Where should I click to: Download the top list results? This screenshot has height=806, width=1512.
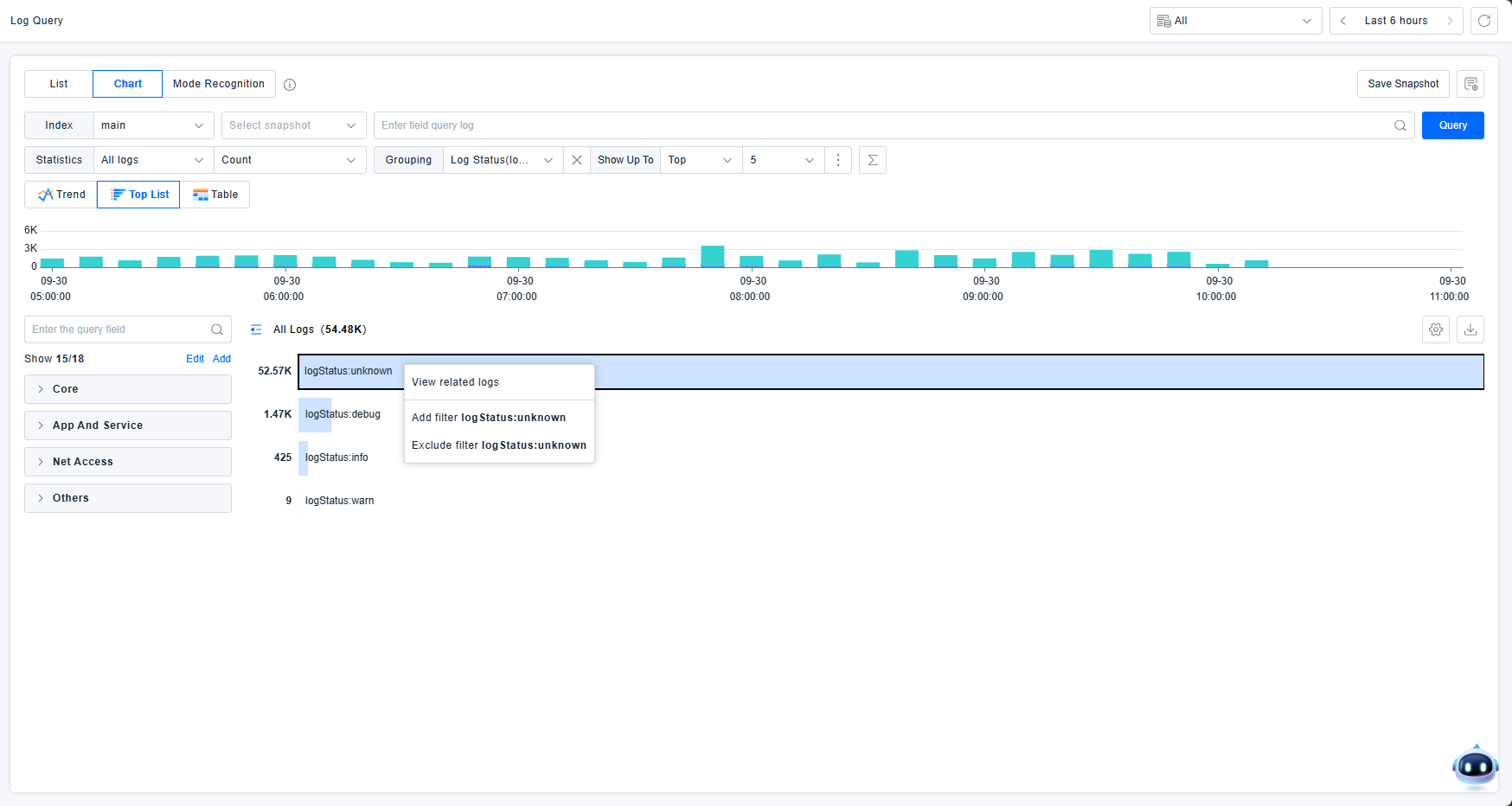coord(1470,329)
